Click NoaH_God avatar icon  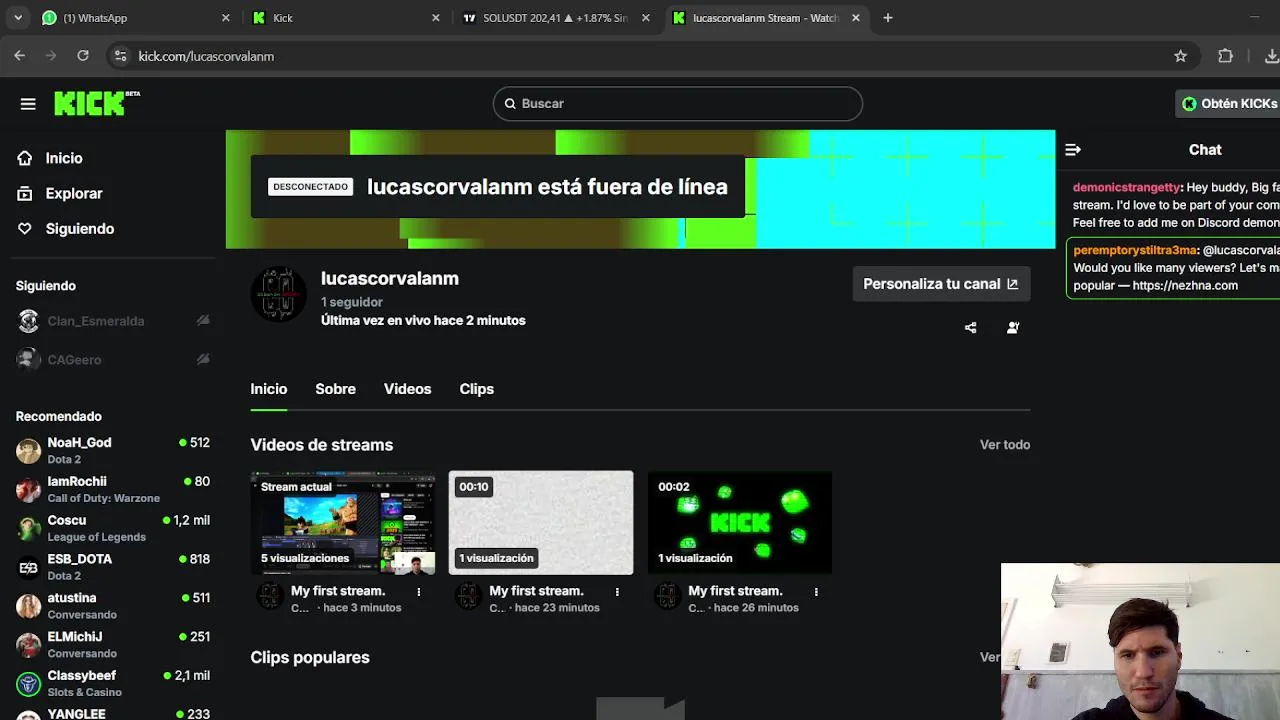pyautogui.click(x=29, y=451)
